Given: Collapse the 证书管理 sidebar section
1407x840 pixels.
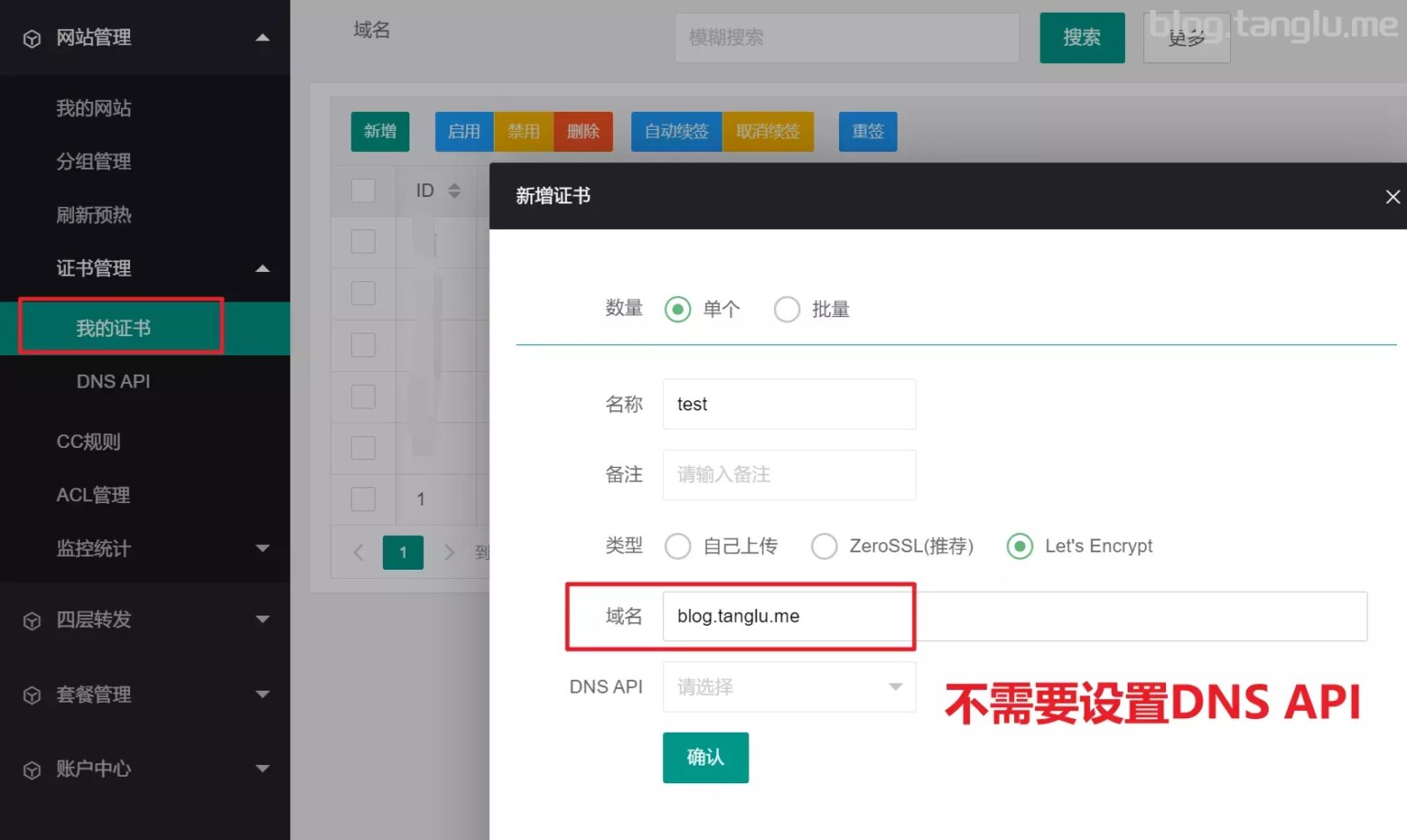Looking at the screenshot, I should click(x=263, y=267).
